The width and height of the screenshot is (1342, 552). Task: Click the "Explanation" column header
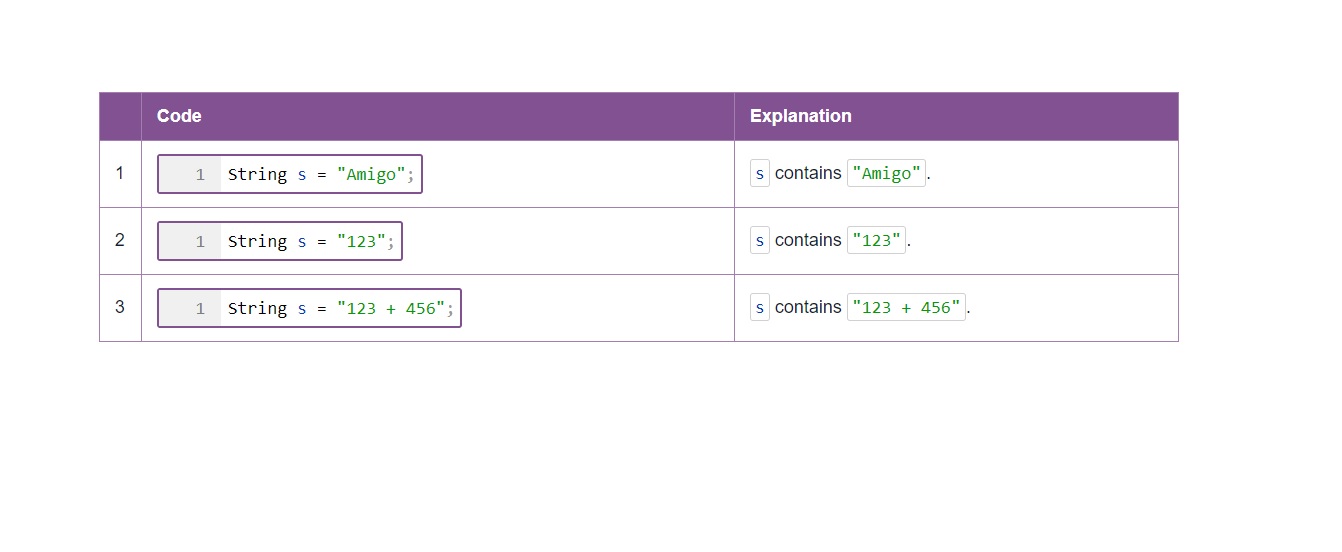(x=800, y=116)
